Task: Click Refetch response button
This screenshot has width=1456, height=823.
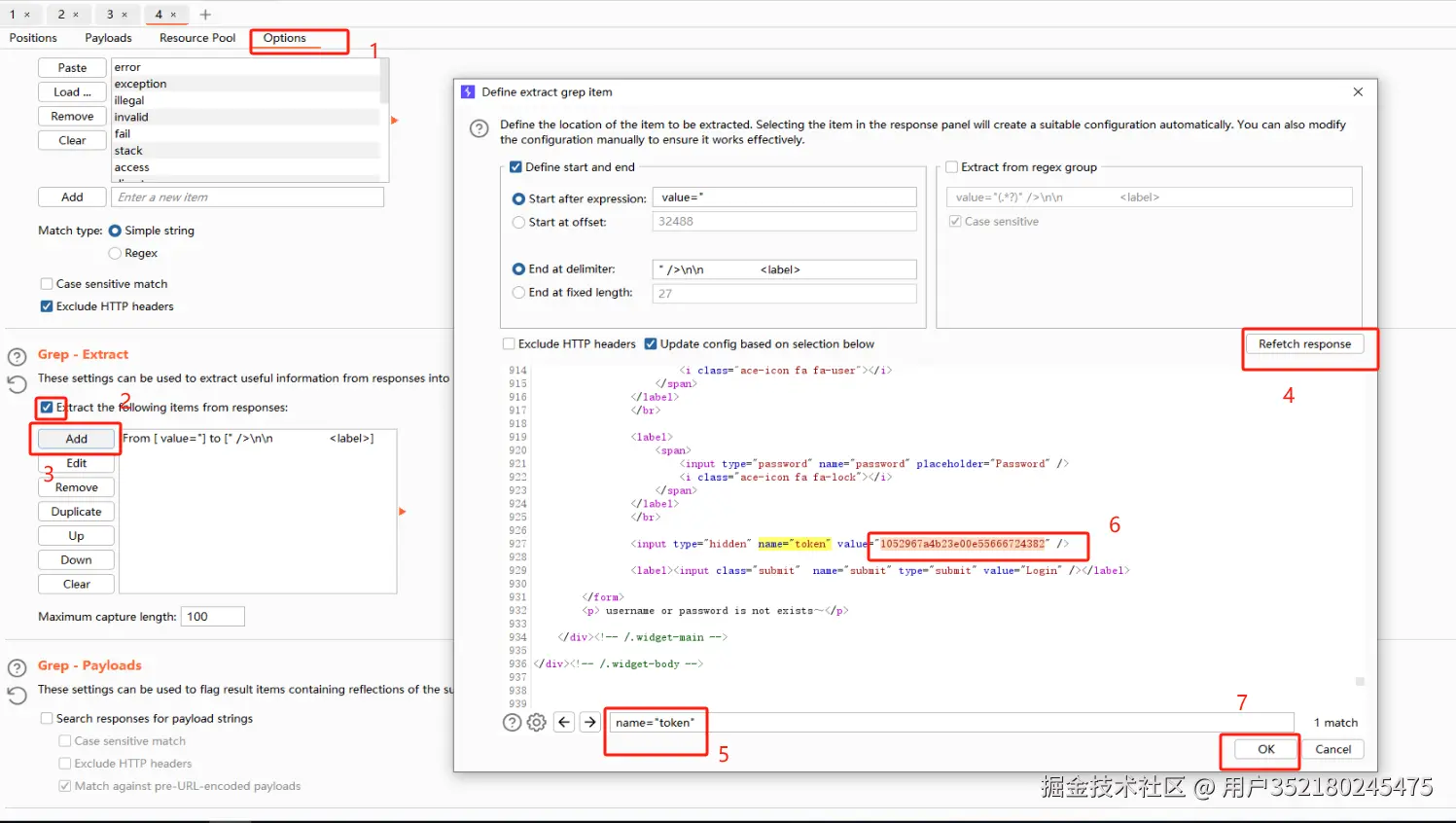Action: coord(1304,344)
